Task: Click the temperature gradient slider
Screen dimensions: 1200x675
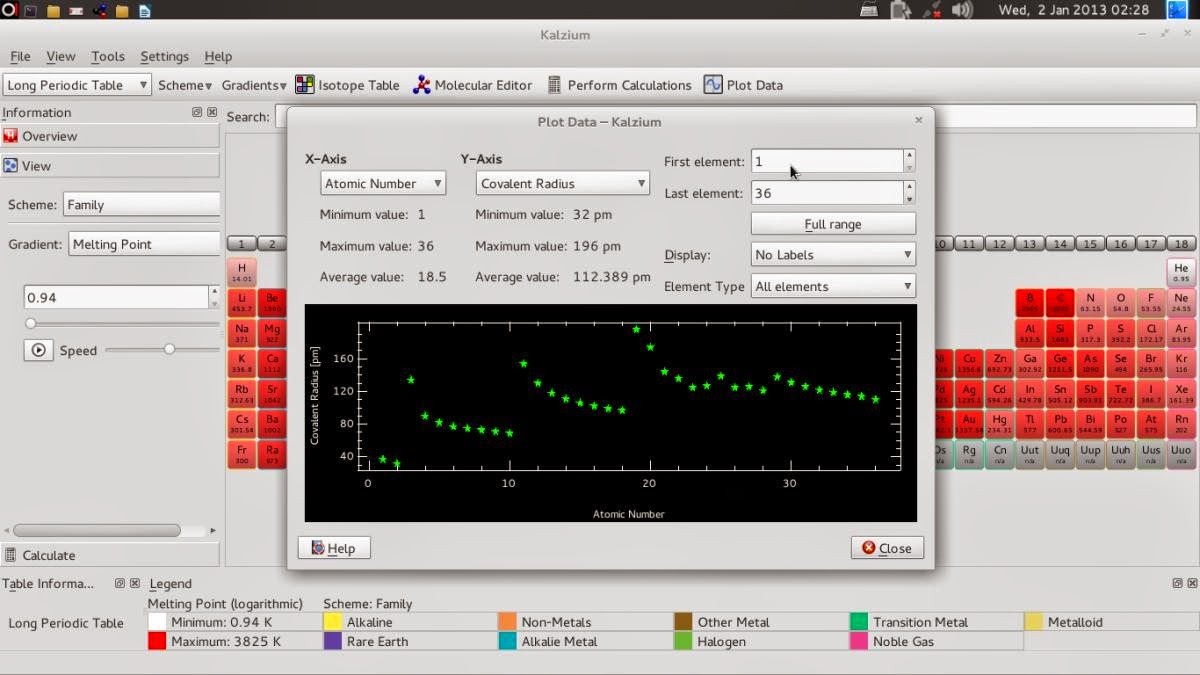Action: tap(122, 324)
